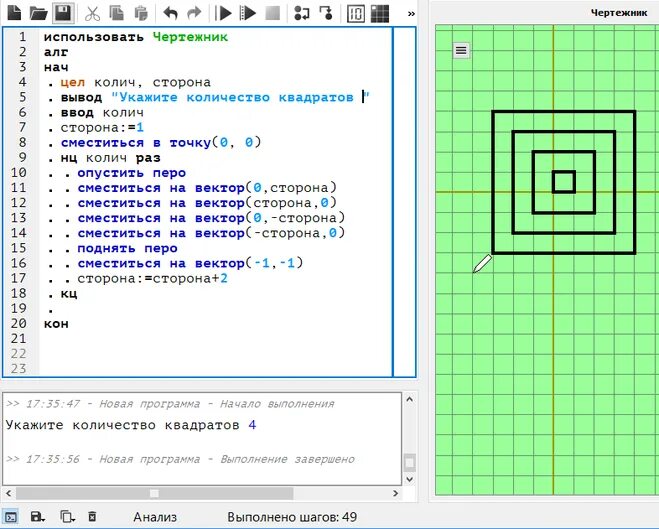
Task: Open an existing file with folder icon
Action: [38, 13]
